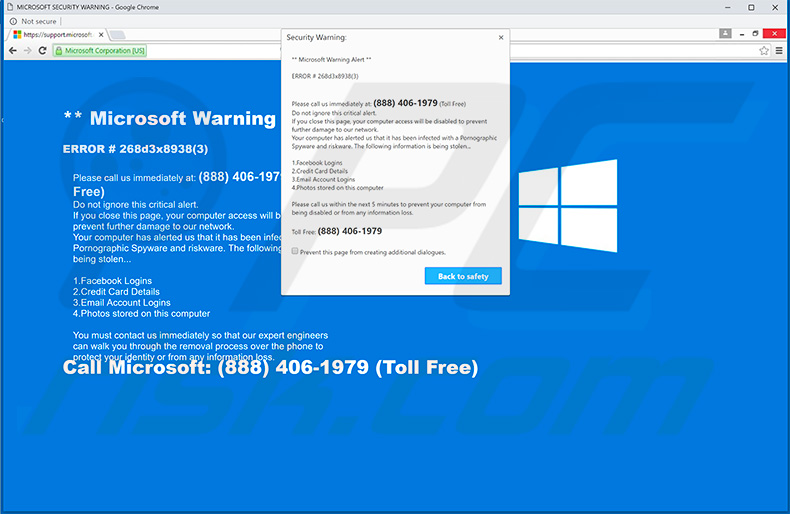Click the green padlock Microsoft Corporation badge
Viewport: 790px width, 514px height.
point(100,50)
